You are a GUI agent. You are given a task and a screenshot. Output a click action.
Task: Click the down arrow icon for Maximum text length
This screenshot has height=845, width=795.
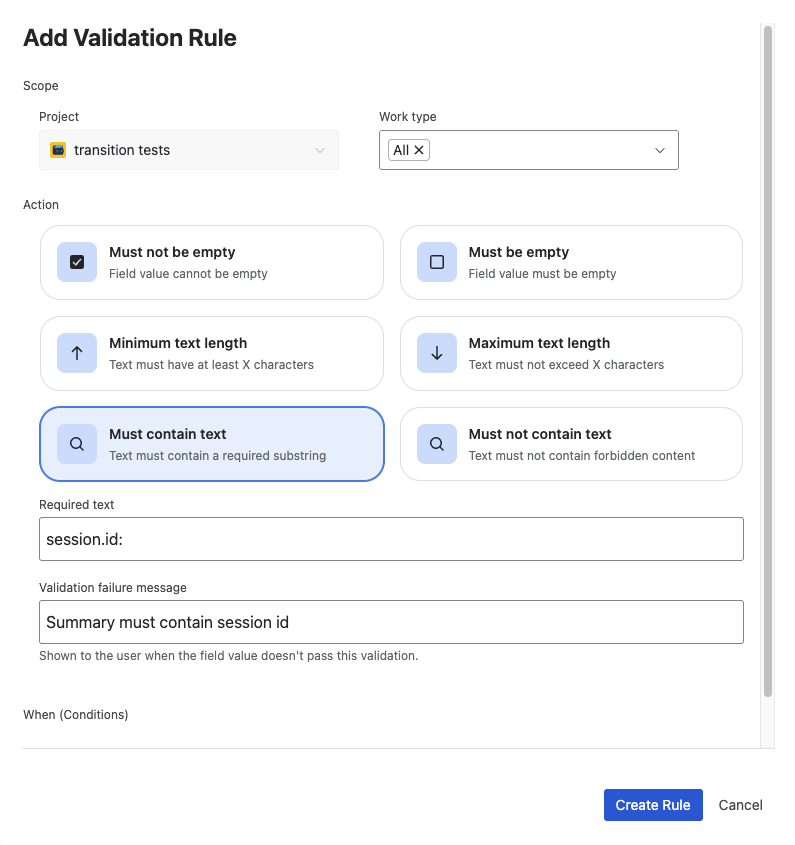437,353
